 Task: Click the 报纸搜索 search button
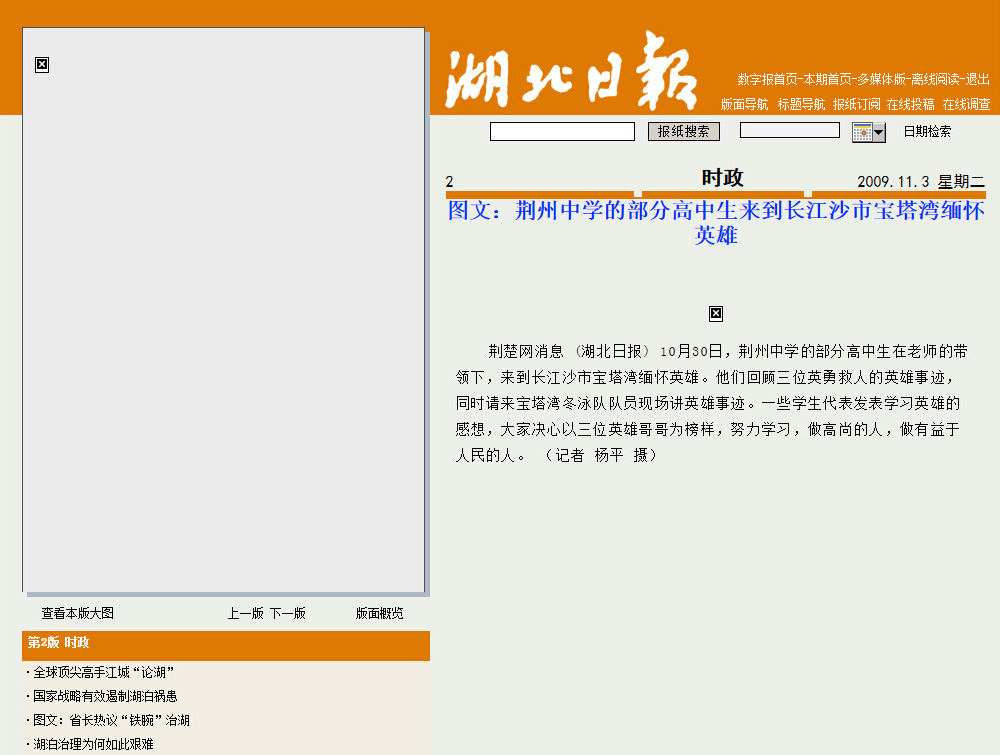click(684, 132)
